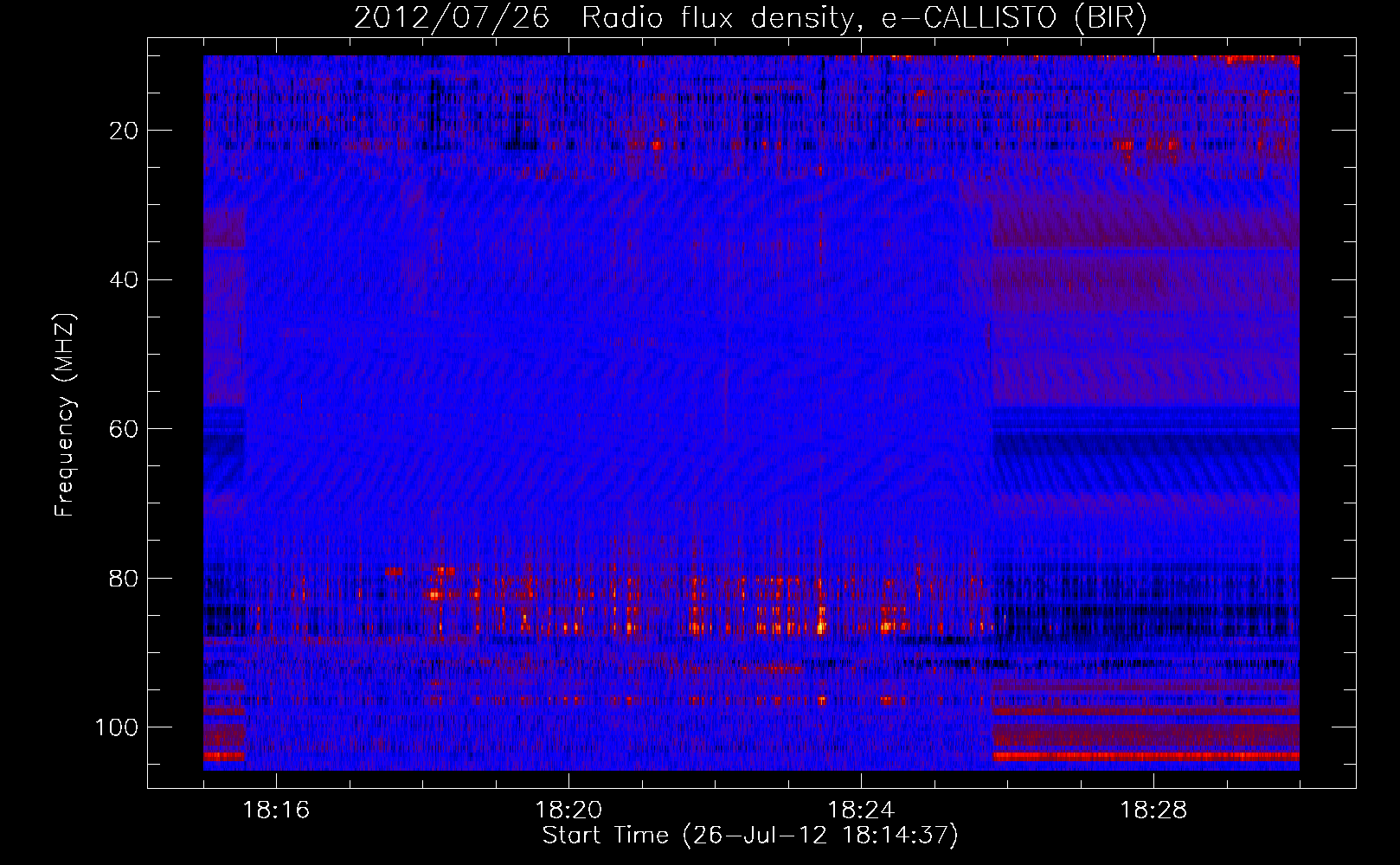Image resolution: width=1400 pixels, height=865 pixels.
Task: Click the 'Start Time (26-Jul-12 18:14:37)' label
Action: 750,836
